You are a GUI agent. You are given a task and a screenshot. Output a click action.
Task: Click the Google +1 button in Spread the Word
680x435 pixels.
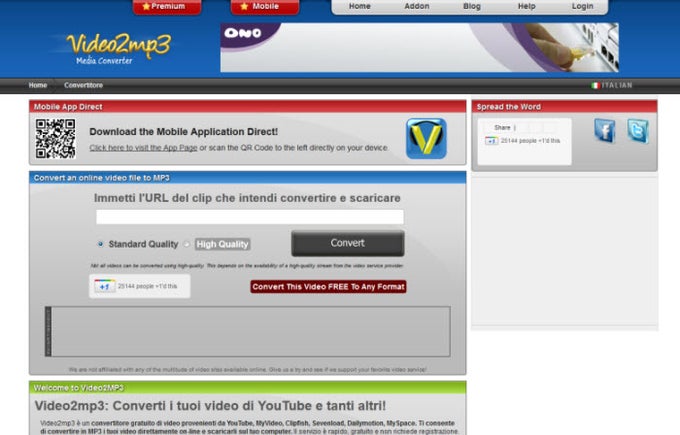coord(491,141)
